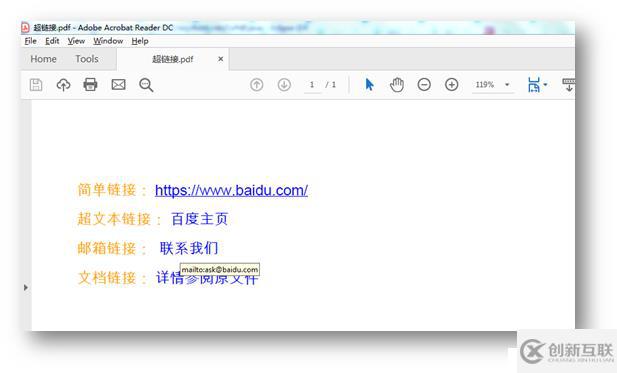
Task: Click the 邮箱链接 label text
Action: tap(107, 248)
